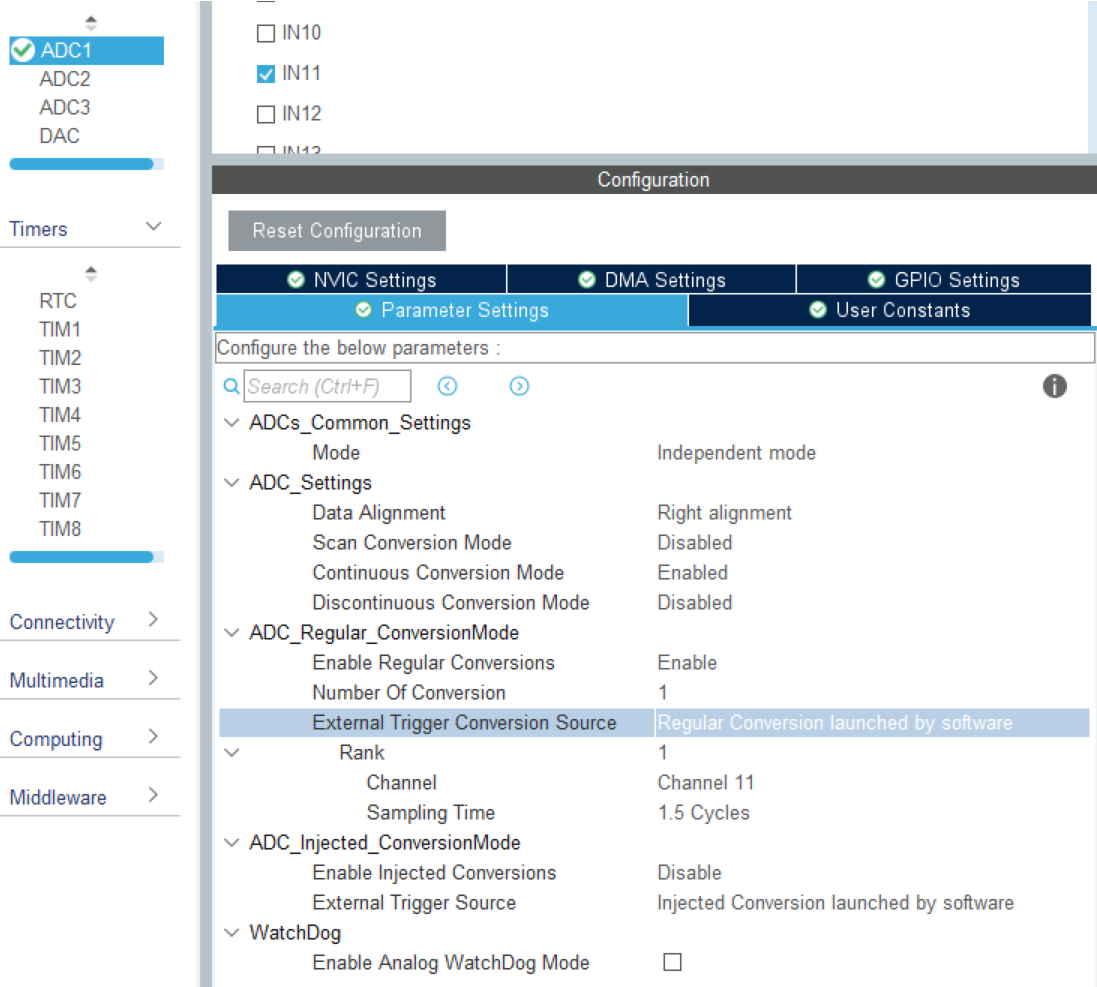This screenshot has height=987, width=1097.
Task: Open the NVIC Settings tab
Action: pos(361,280)
